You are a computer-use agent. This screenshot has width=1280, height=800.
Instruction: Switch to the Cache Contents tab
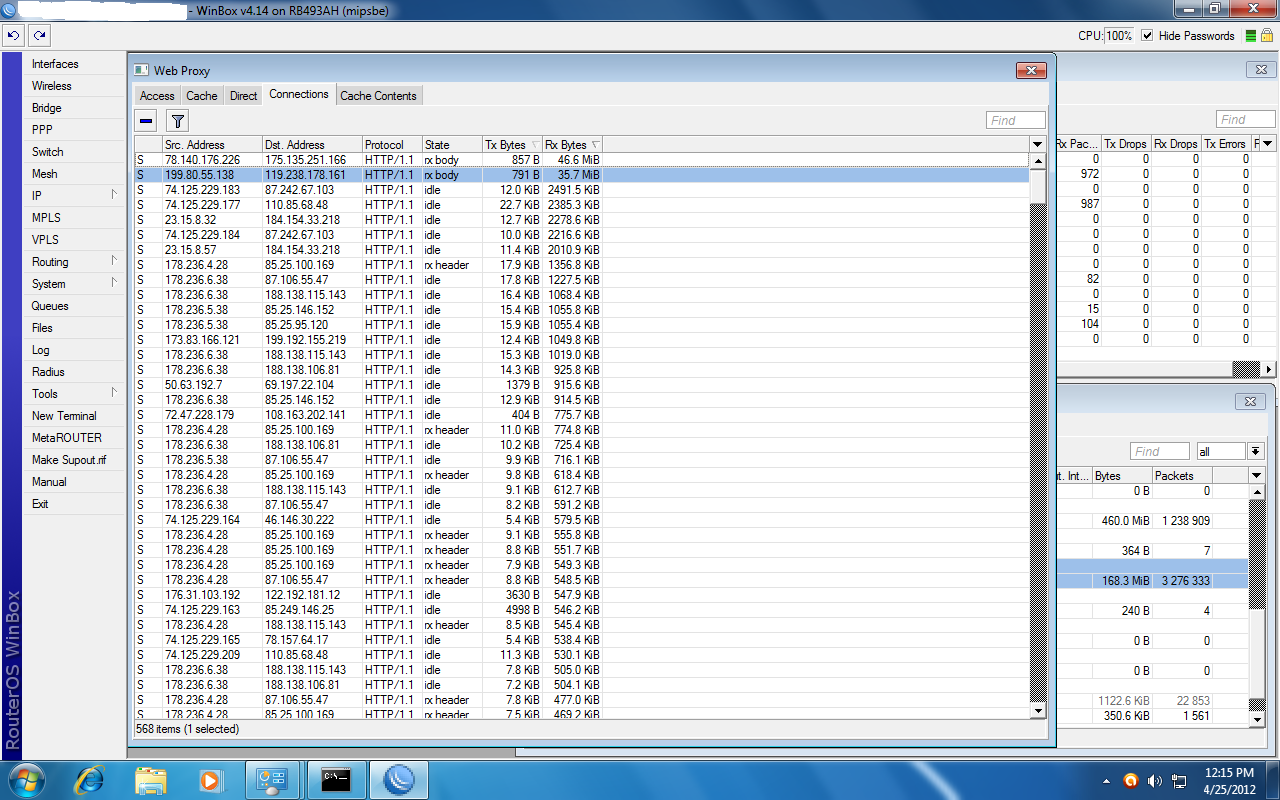378,96
